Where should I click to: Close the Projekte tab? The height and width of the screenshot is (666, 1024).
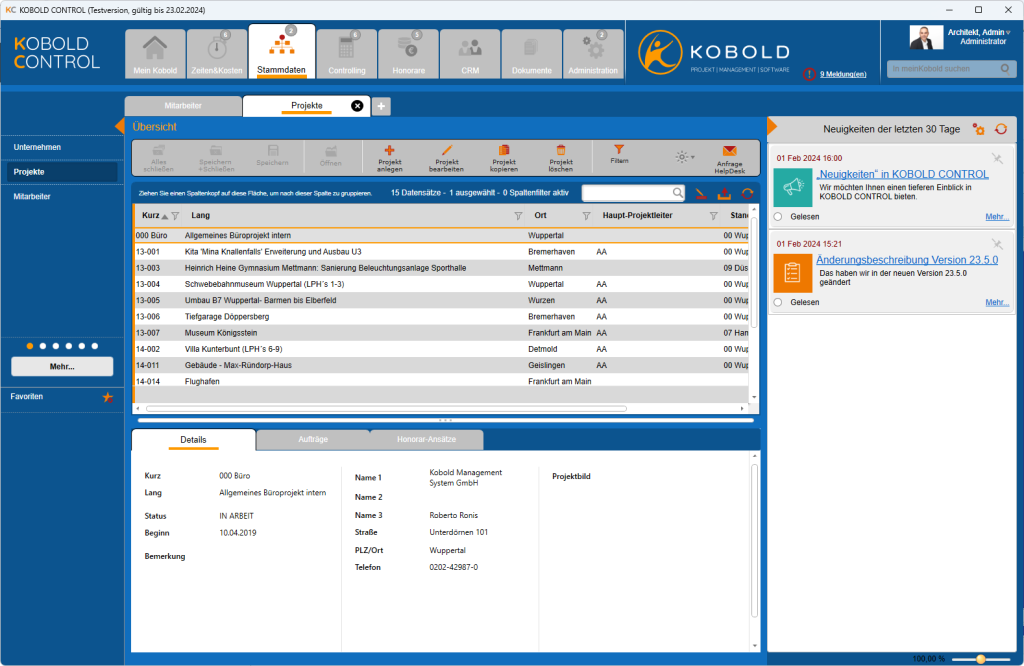click(357, 106)
